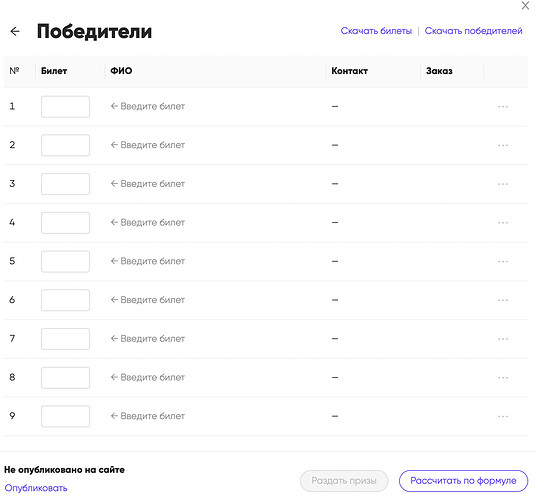Viewport: 537px width, 500px height.
Task: Click the Раздать призы button
Action: coord(344,480)
